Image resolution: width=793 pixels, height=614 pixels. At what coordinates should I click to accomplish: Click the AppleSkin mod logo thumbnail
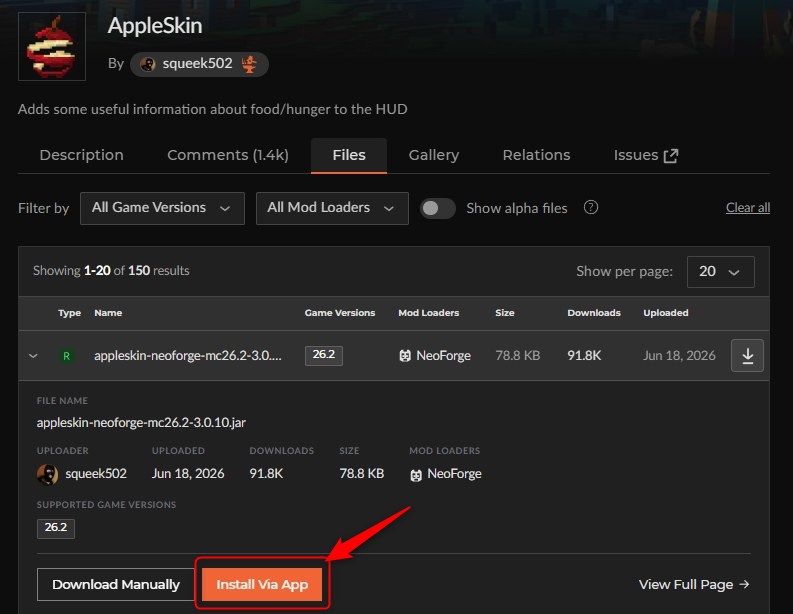(x=52, y=47)
